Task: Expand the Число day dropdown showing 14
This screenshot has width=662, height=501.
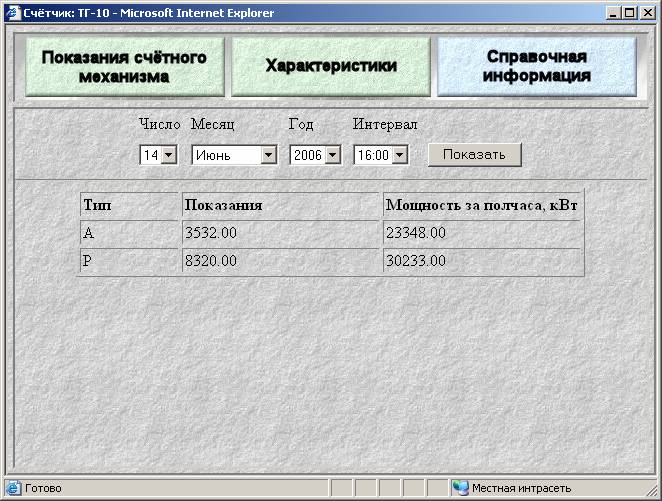Action: [x=159, y=155]
